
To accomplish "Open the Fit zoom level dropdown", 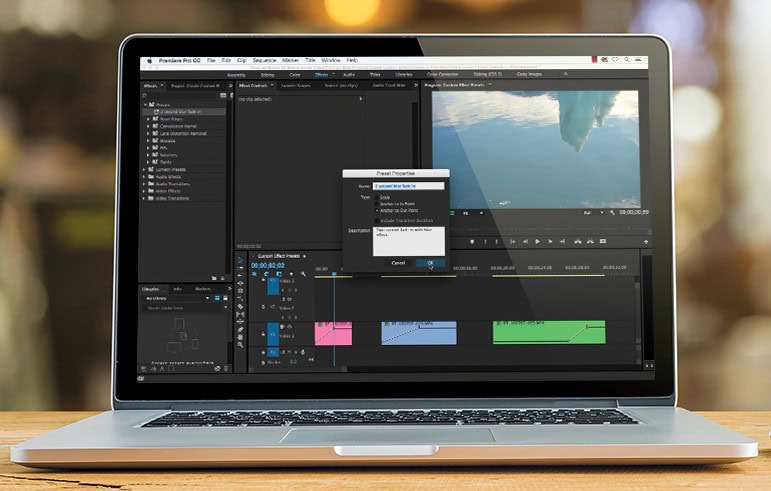I will (472, 213).
